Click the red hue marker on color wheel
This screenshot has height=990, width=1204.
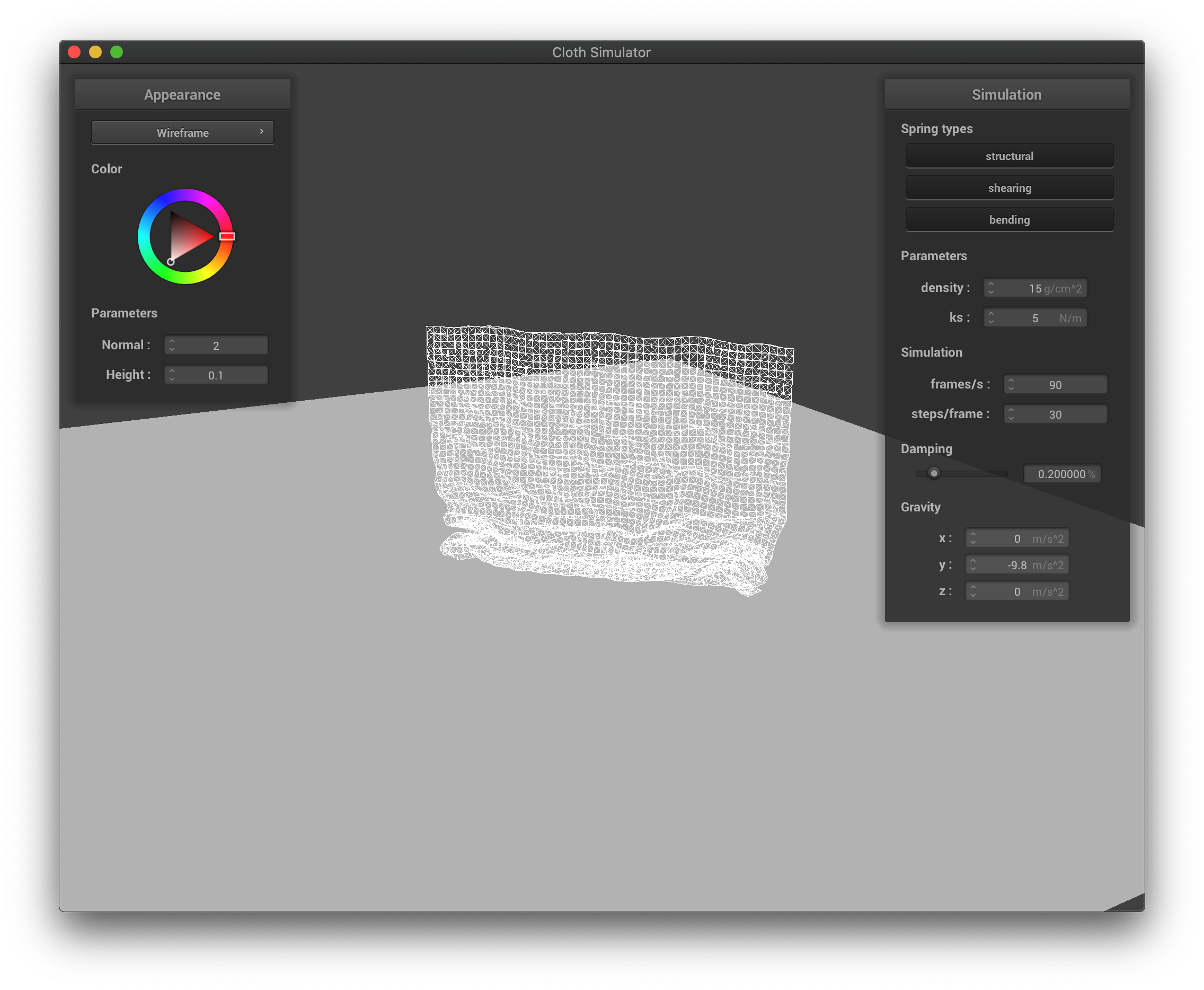tap(227, 236)
